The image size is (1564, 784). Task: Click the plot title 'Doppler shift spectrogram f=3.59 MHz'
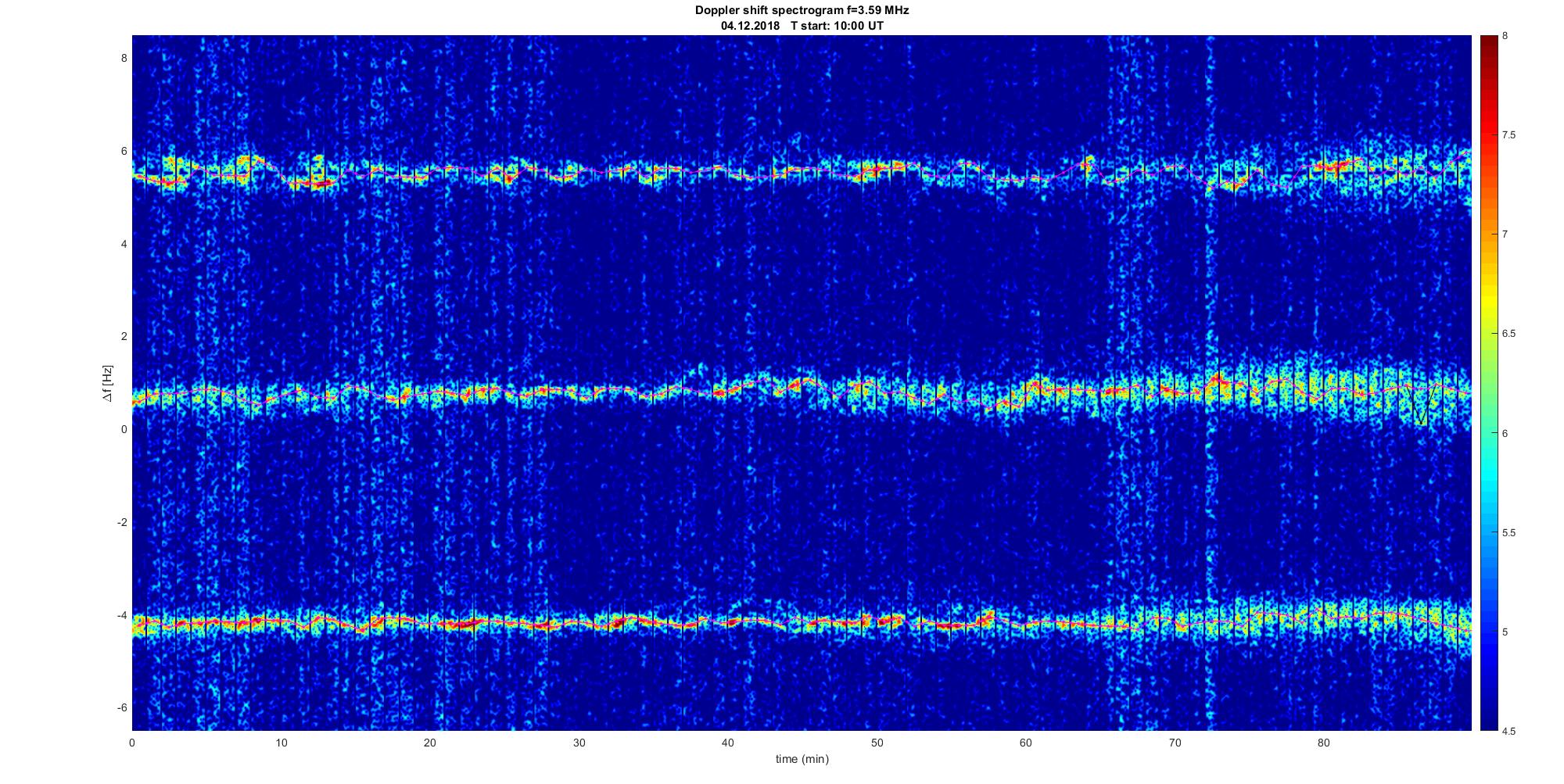(x=802, y=11)
